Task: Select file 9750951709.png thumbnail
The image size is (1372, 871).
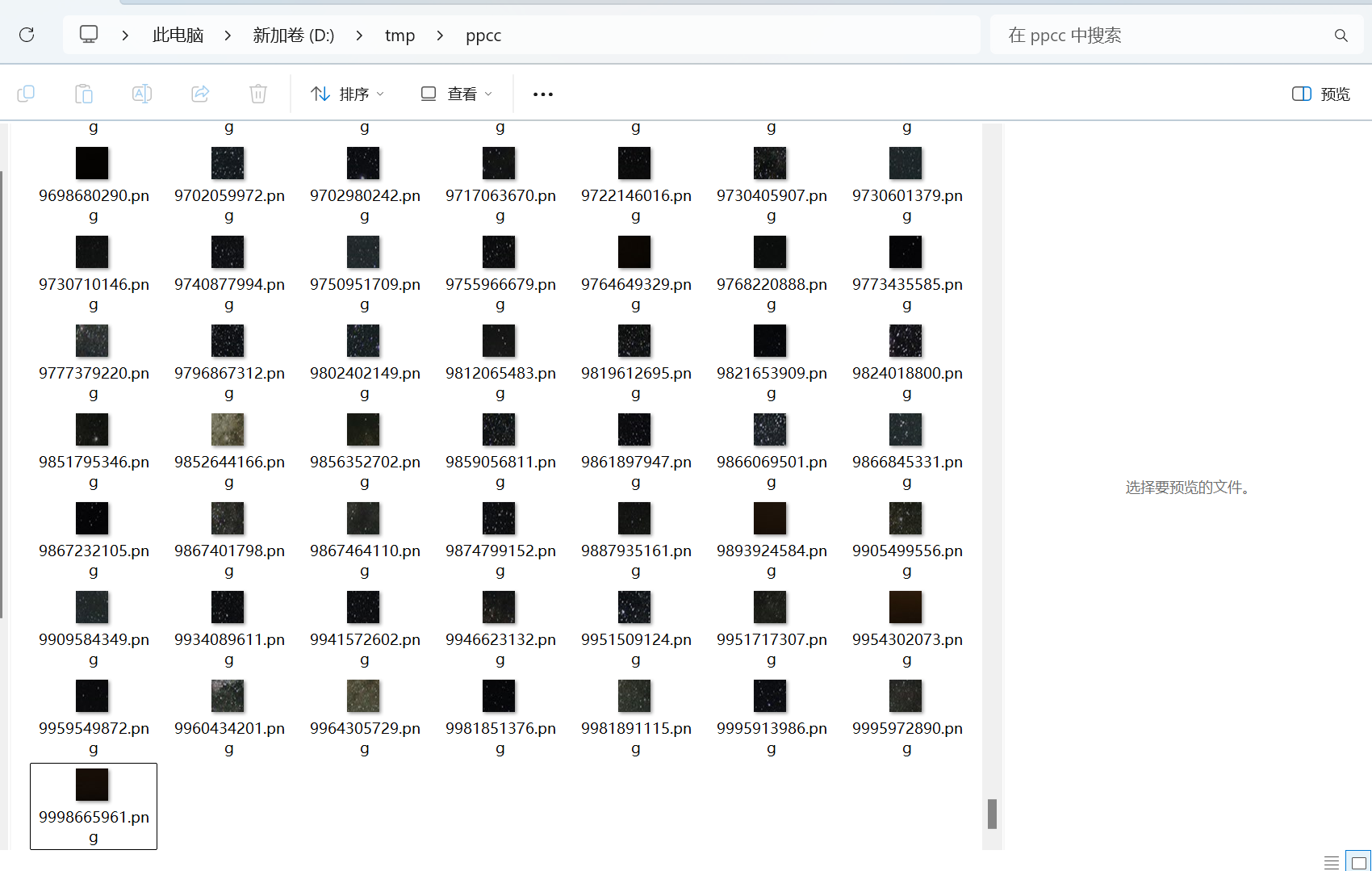Action: (x=363, y=252)
